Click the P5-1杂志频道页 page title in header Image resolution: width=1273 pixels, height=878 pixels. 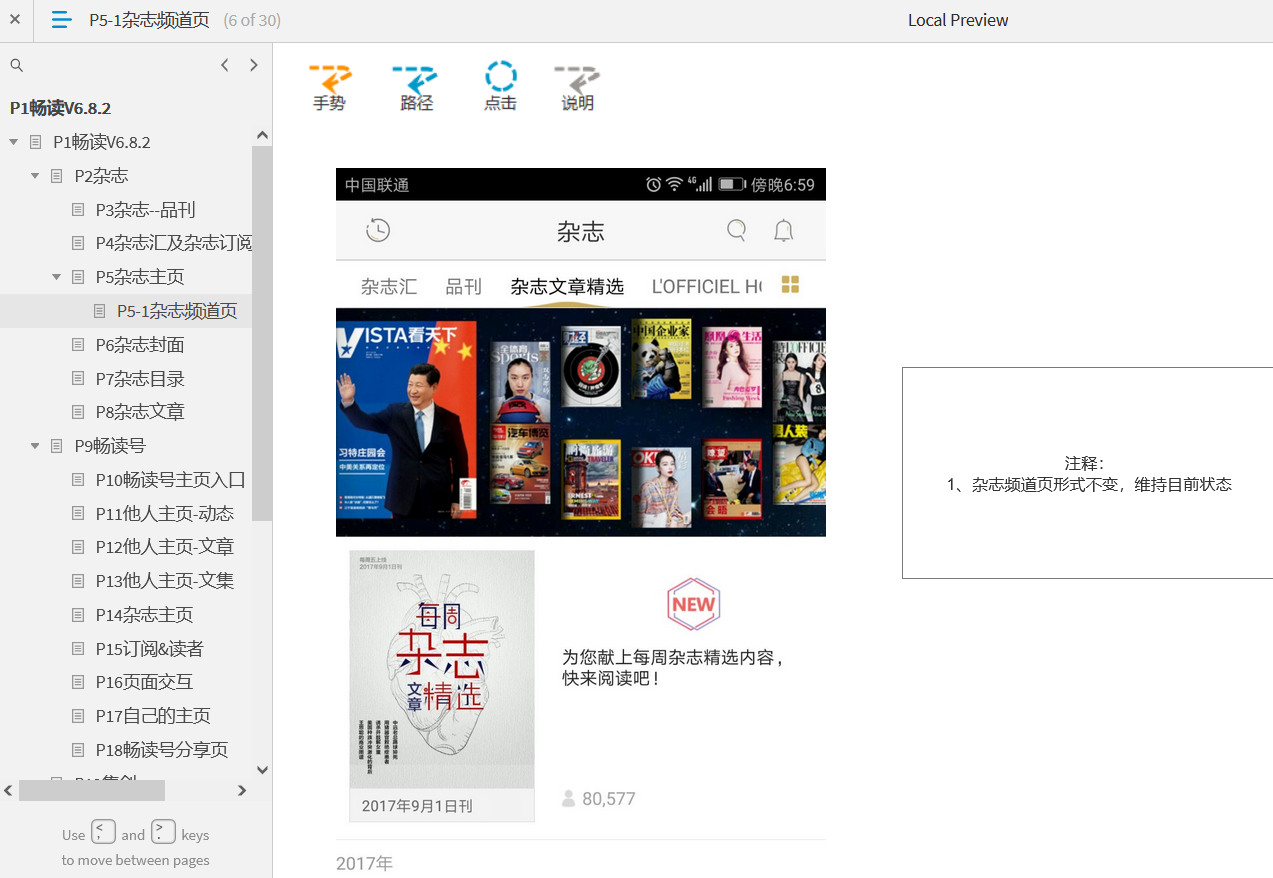tap(149, 20)
